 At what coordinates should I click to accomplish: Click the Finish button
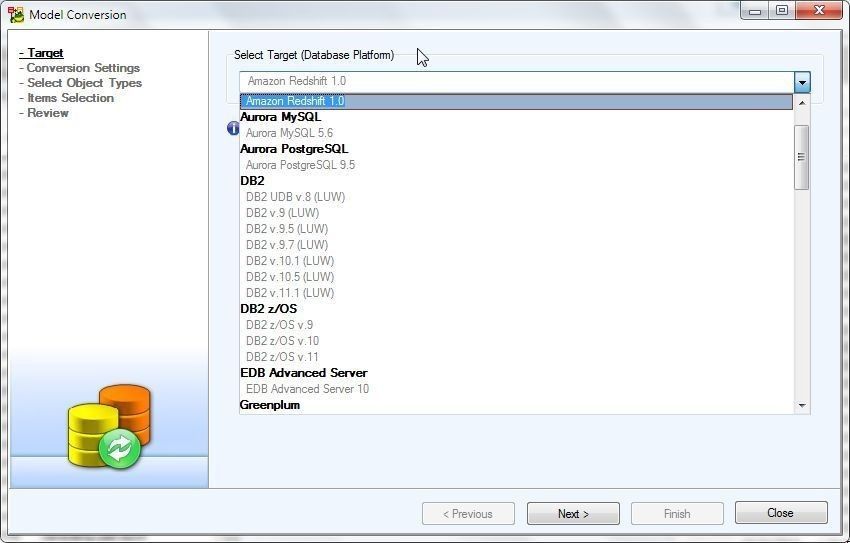(x=677, y=513)
